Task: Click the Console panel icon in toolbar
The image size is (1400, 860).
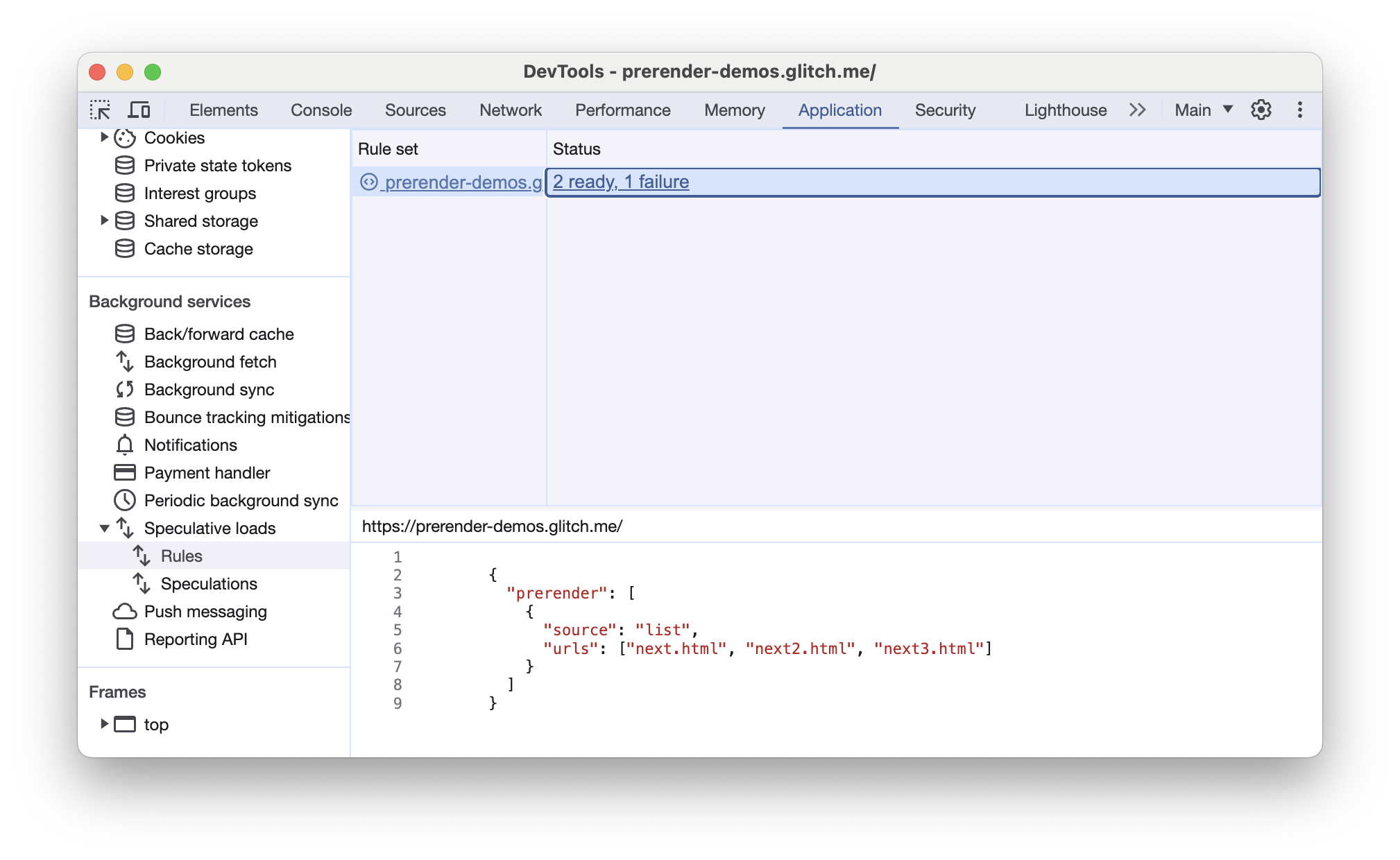Action: tap(321, 109)
